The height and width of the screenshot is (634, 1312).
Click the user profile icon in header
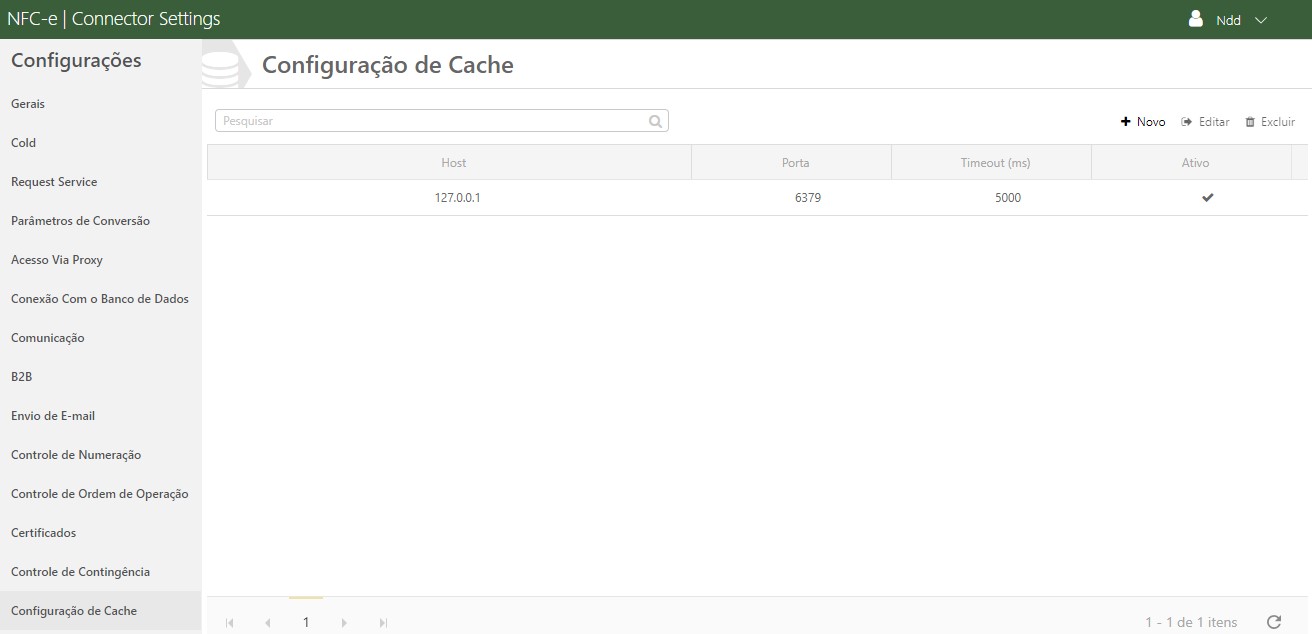tap(1195, 18)
